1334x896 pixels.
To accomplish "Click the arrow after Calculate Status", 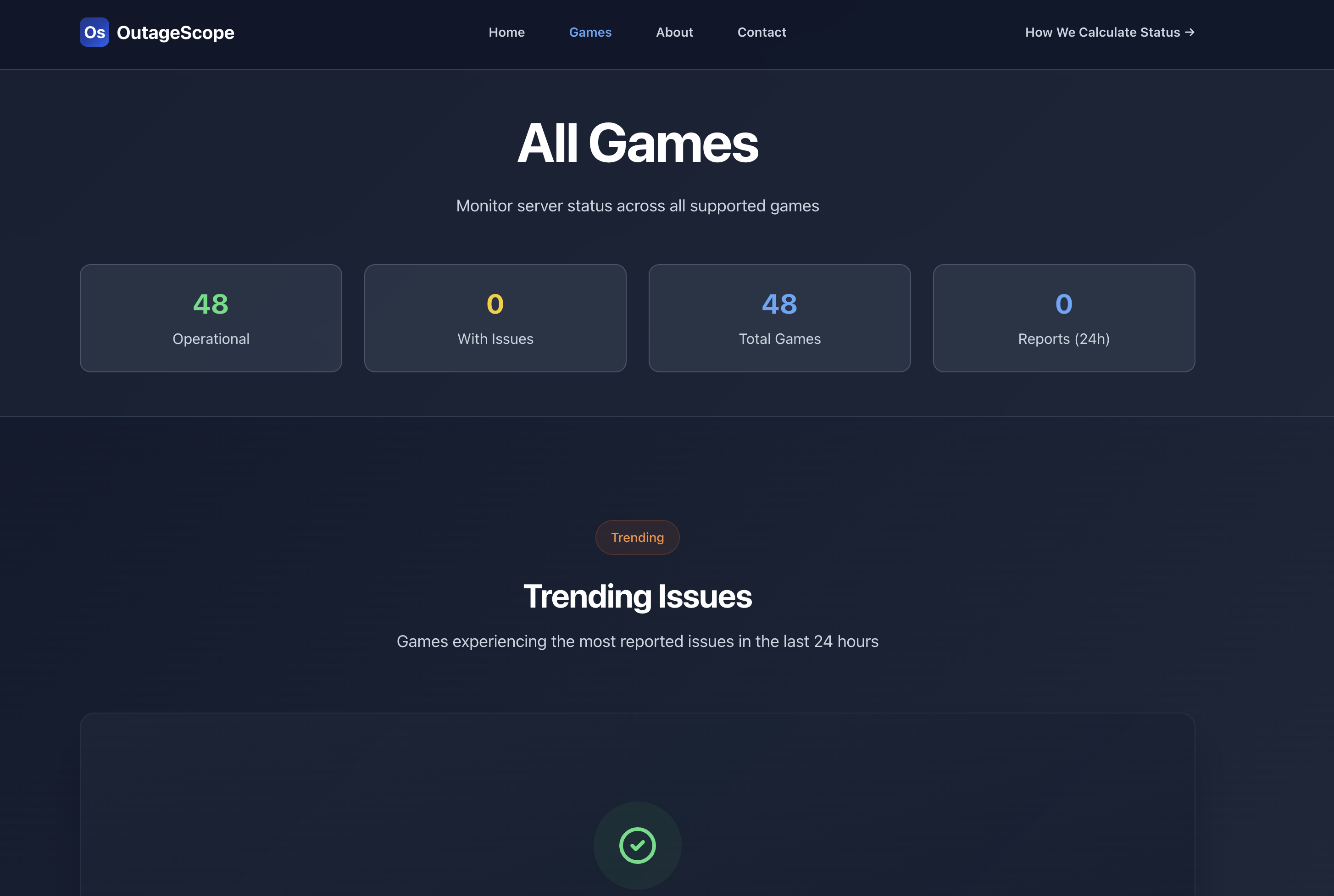I will point(1189,33).
